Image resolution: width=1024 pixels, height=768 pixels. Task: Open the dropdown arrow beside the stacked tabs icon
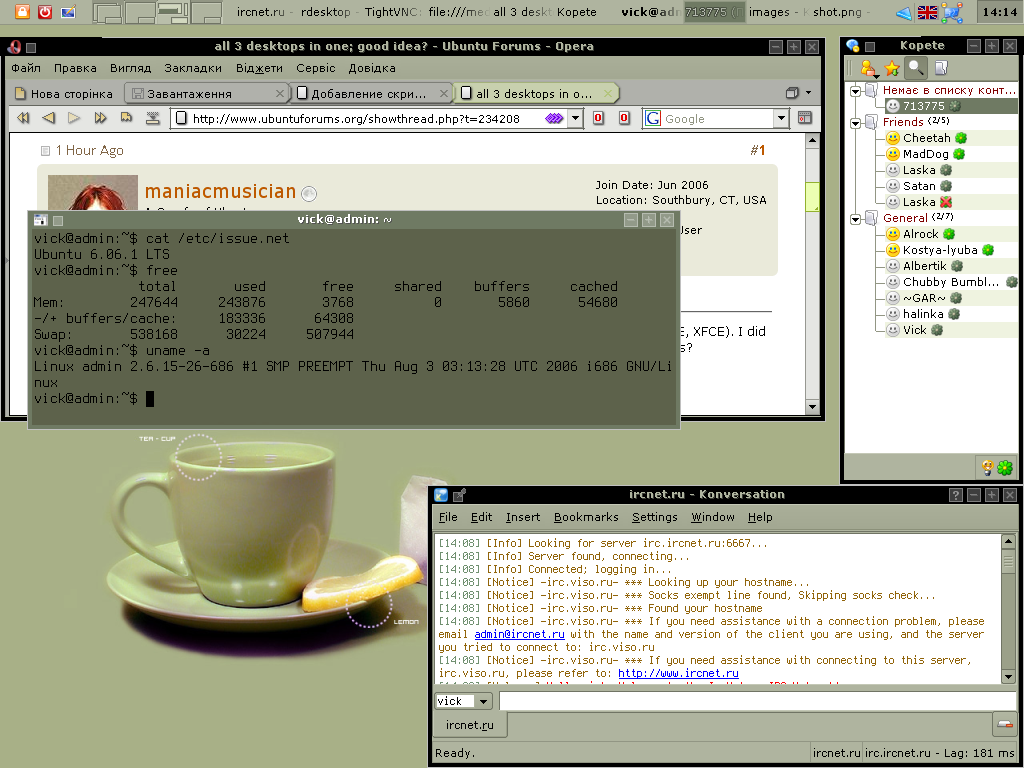click(808, 93)
